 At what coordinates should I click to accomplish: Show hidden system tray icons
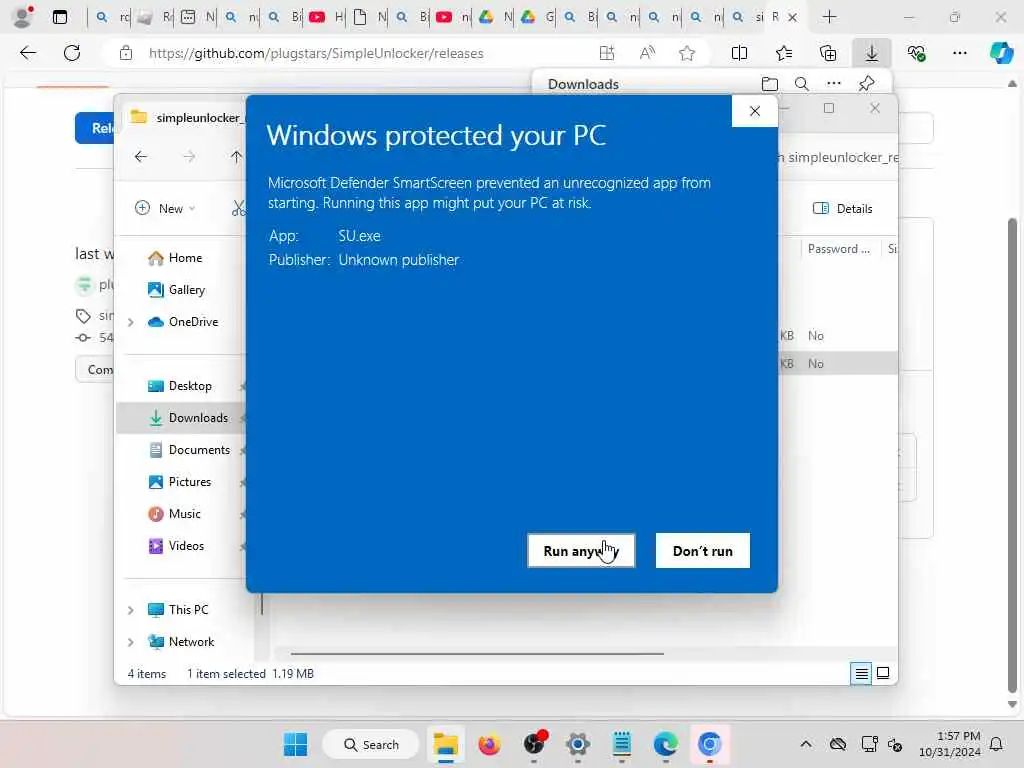[806, 744]
